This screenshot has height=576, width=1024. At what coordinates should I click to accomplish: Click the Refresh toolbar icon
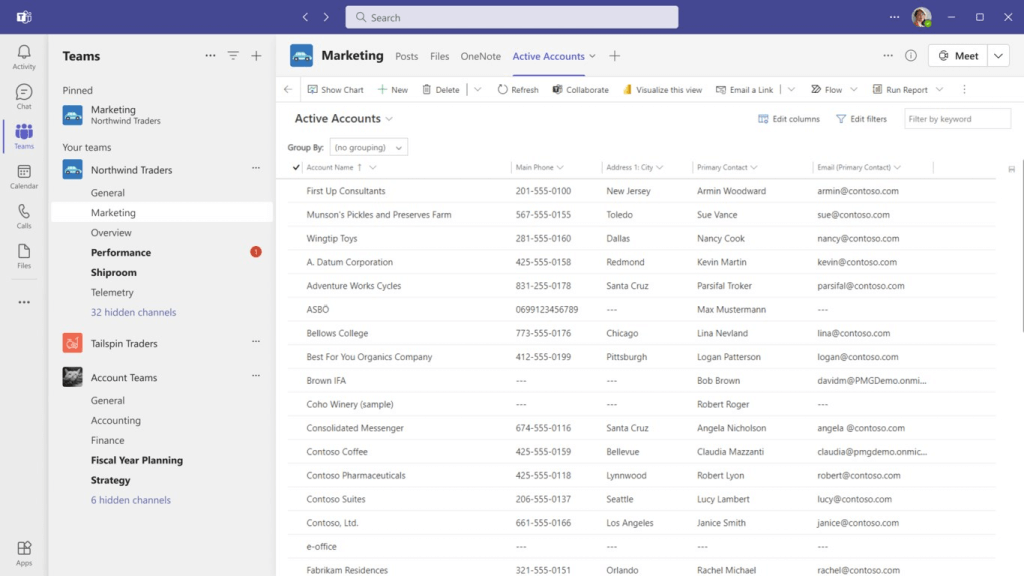[x=503, y=90]
